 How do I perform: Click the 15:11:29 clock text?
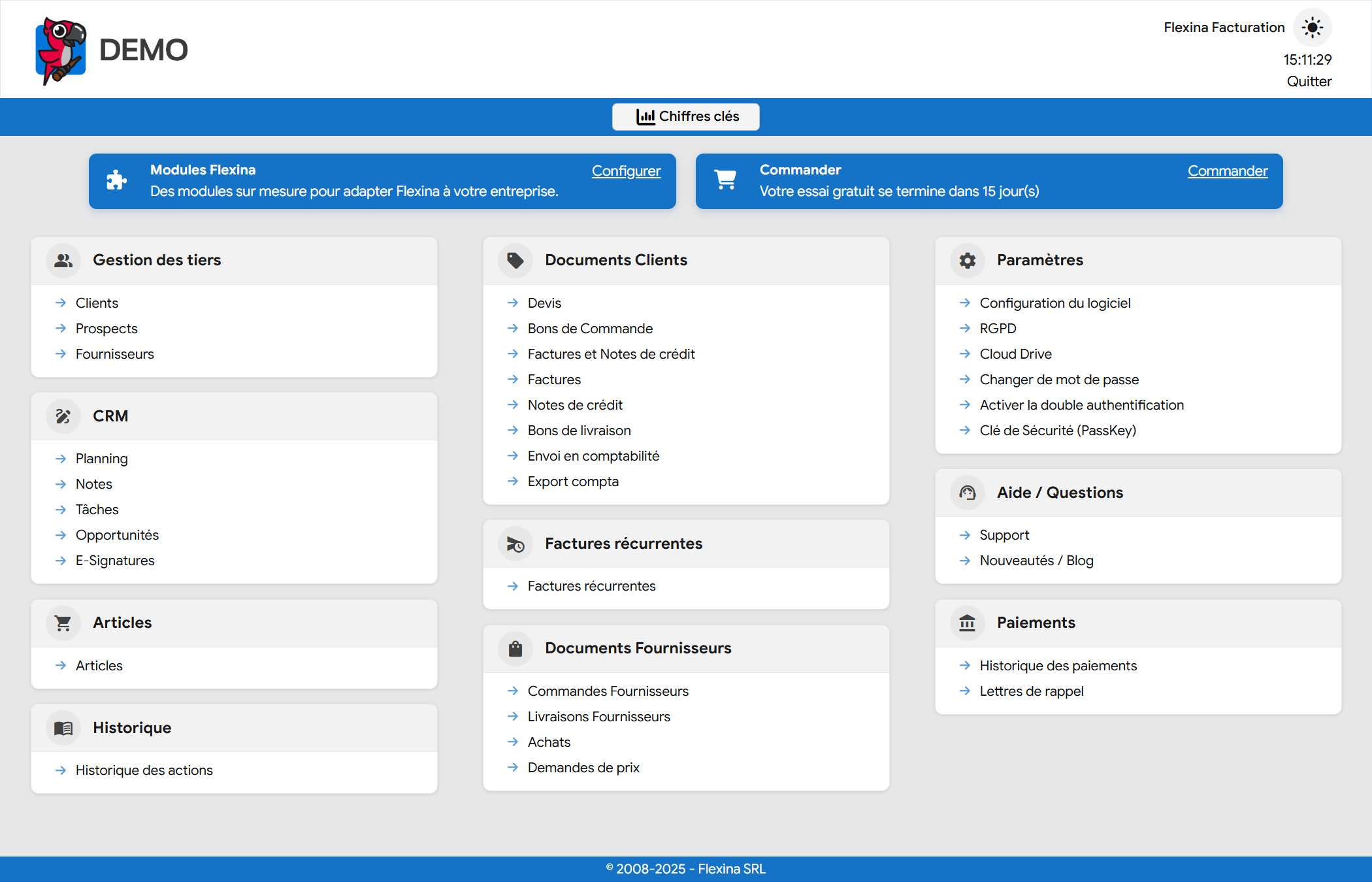click(1307, 59)
